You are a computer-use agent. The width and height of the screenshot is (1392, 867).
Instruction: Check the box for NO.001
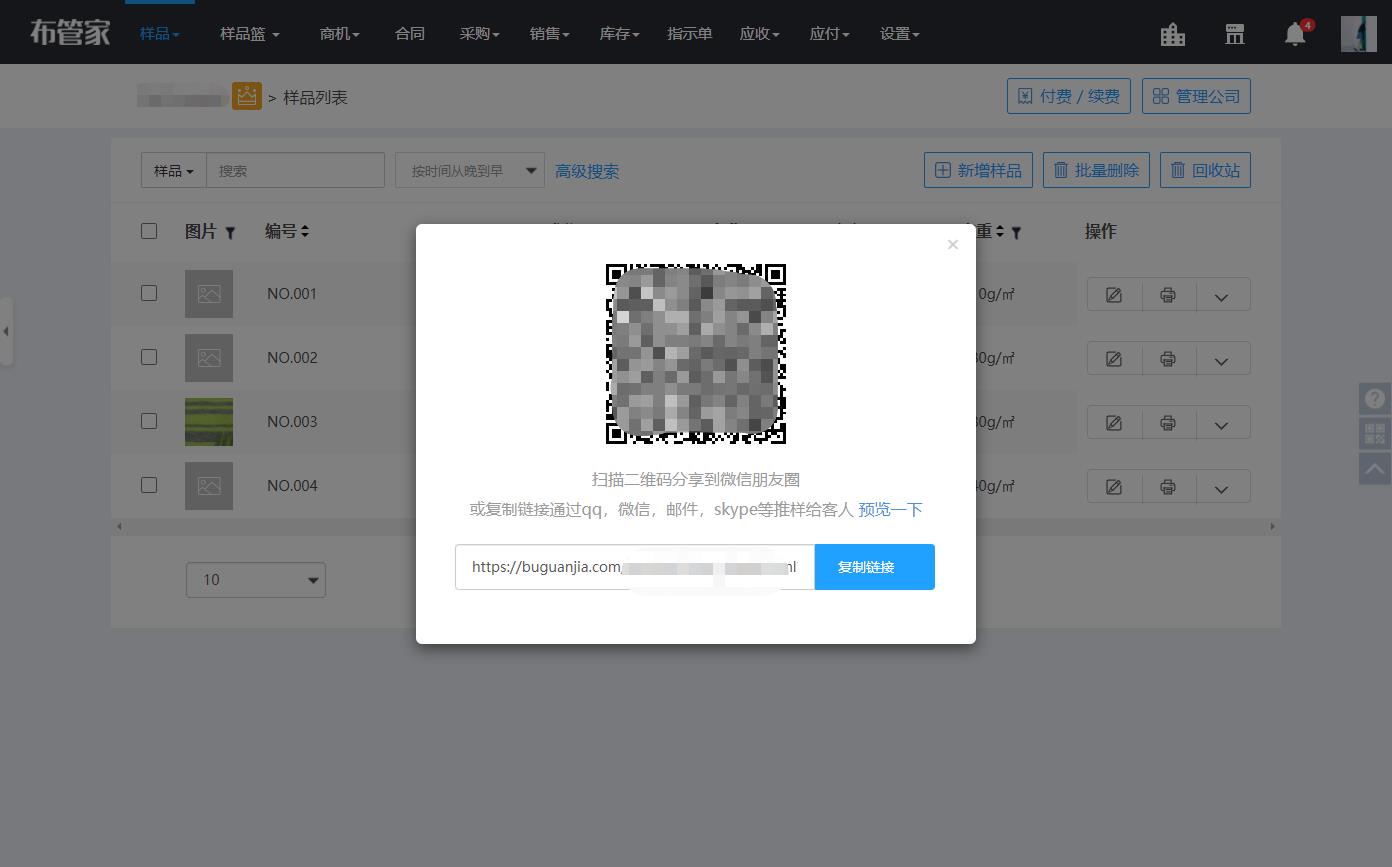click(149, 293)
